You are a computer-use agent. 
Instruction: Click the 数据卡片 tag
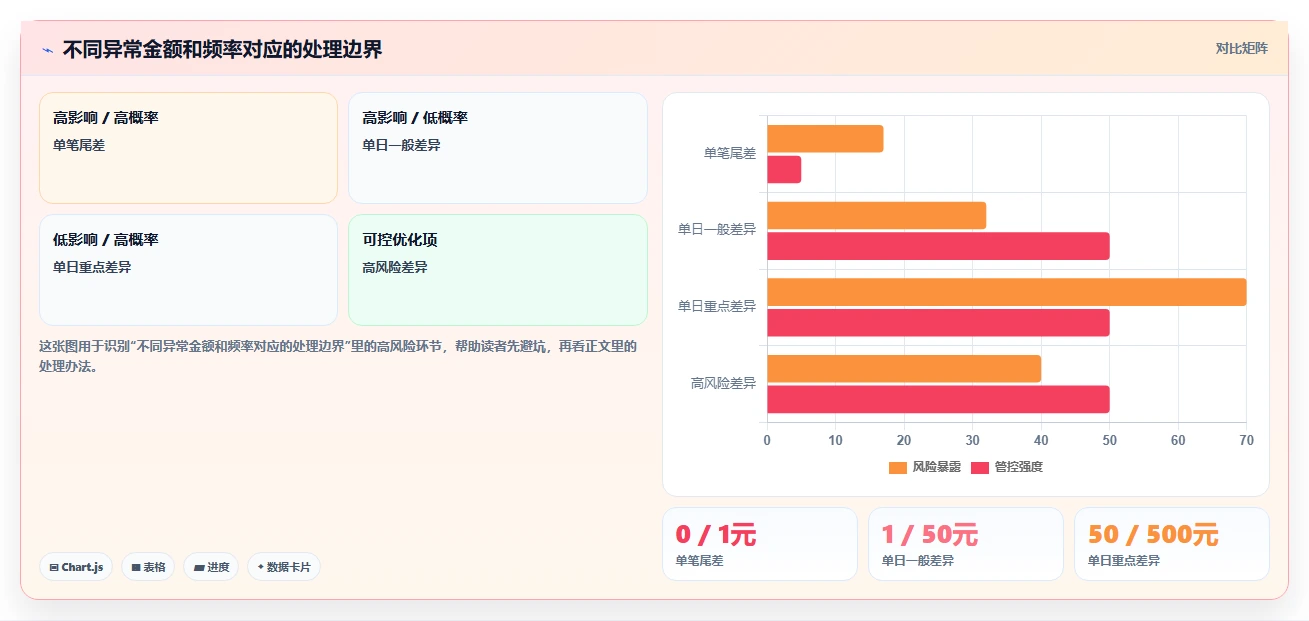(284, 567)
